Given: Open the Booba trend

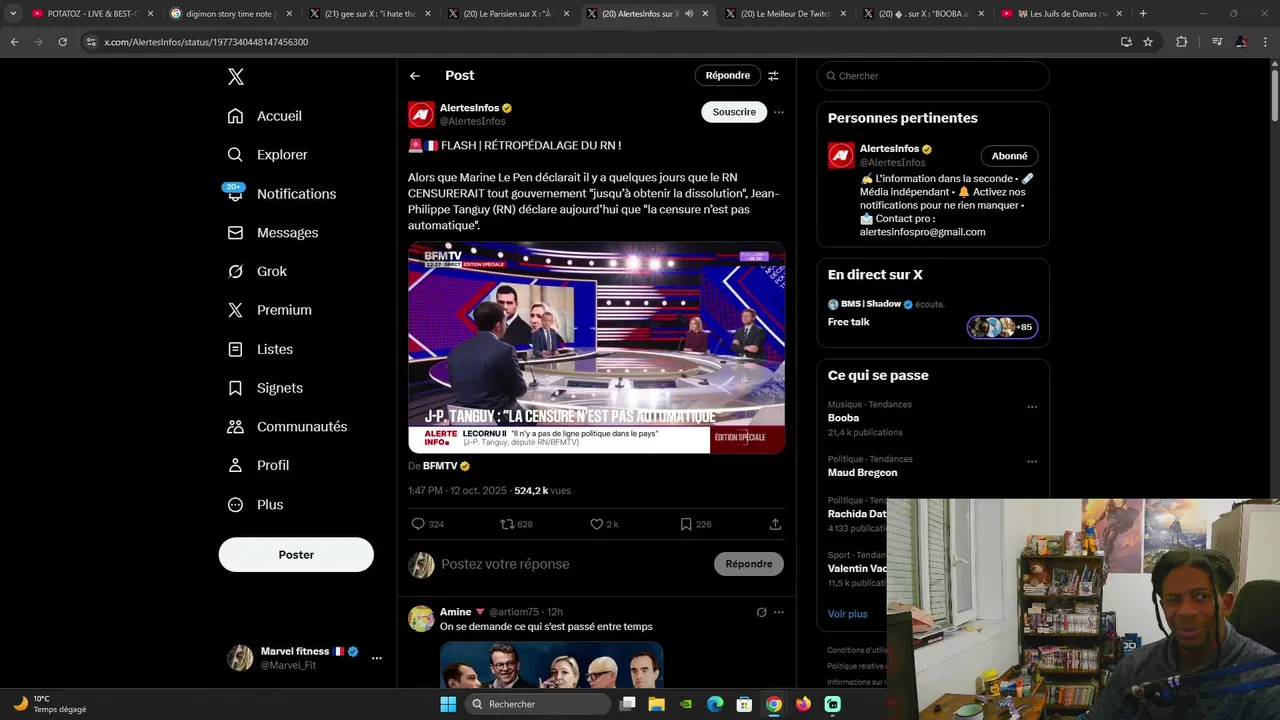Looking at the screenshot, I should [x=843, y=418].
